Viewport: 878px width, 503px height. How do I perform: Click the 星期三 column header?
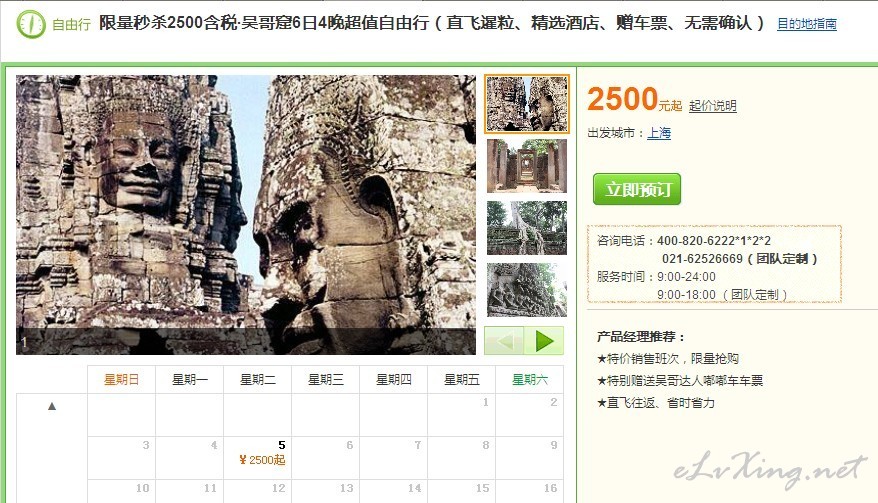[325, 380]
